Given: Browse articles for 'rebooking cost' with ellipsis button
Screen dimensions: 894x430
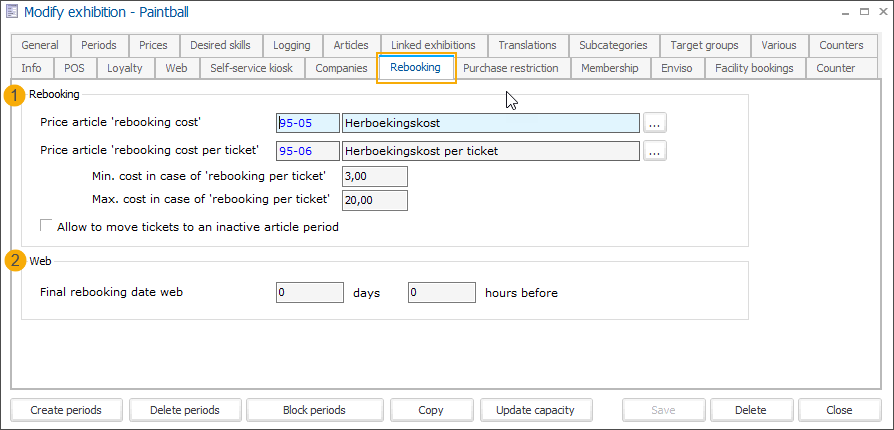Looking at the screenshot, I should point(655,123).
